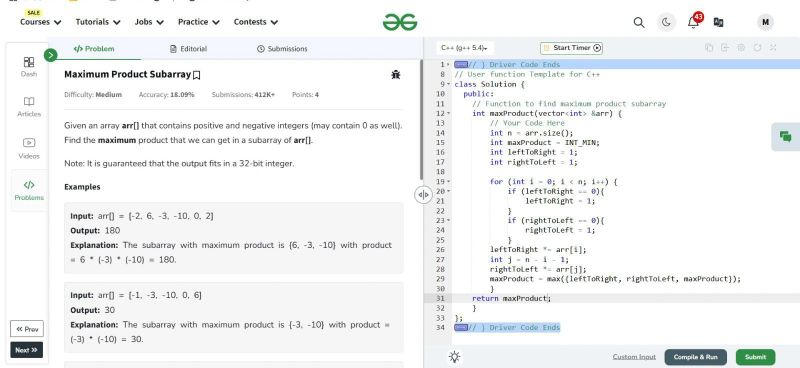Open the C++ language dropdown

pos(464,48)
